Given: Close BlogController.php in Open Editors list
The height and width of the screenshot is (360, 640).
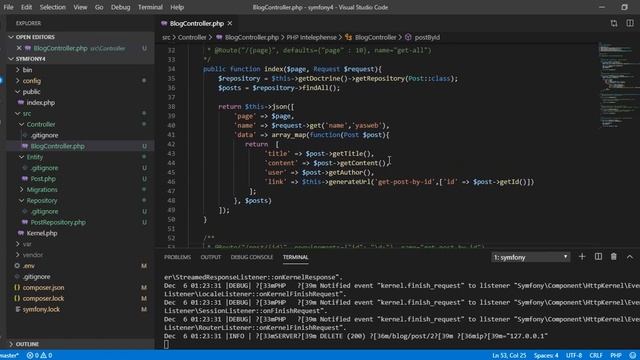Looking at the screenshot, I should 19,48.
